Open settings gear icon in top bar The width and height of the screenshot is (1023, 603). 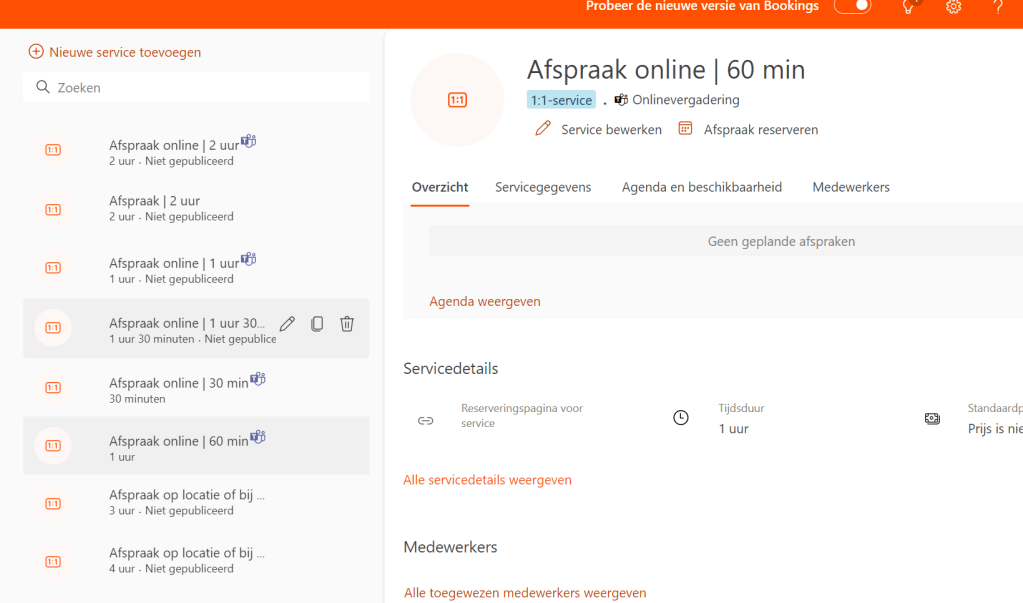pos(953,7)
